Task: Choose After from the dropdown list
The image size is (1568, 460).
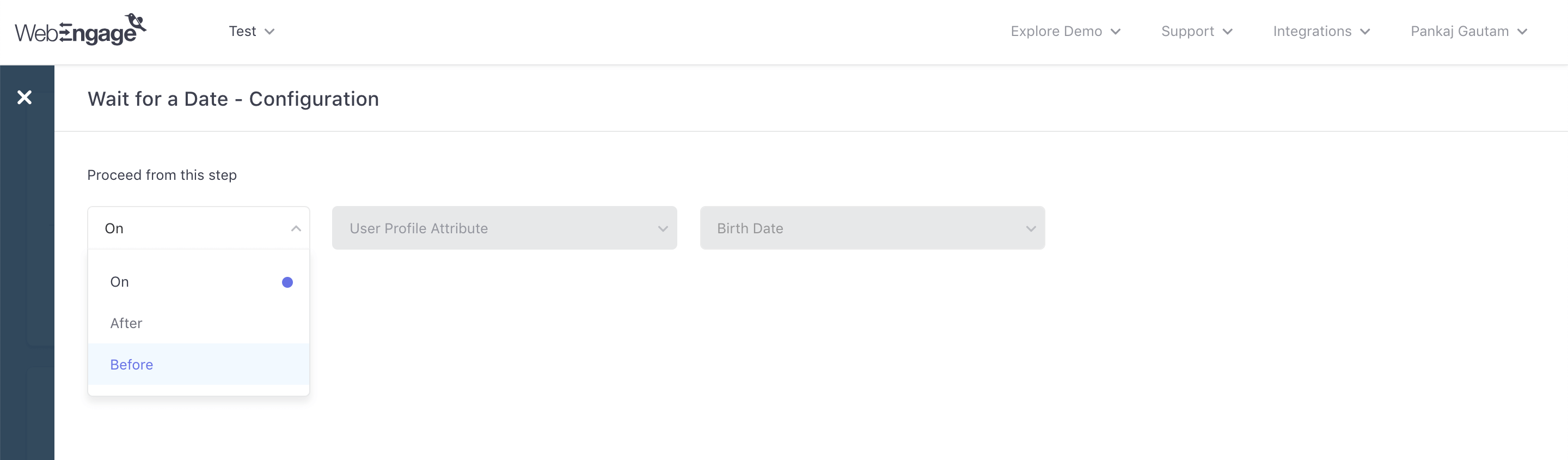Action: tap(127, 324)
